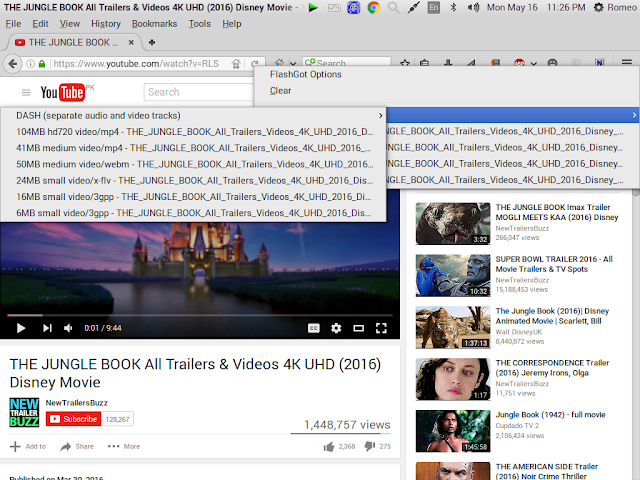The width and height of the screenshot is (640, 480).
Task: Choose the 50MB medium video/webm download
Action: [x=193, y=164]
